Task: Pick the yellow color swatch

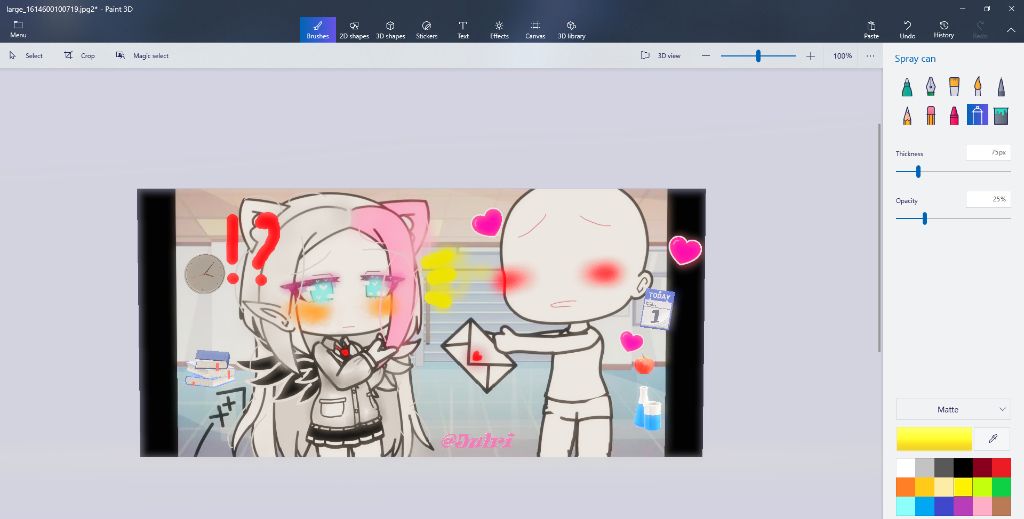Action: click(963, 487)
